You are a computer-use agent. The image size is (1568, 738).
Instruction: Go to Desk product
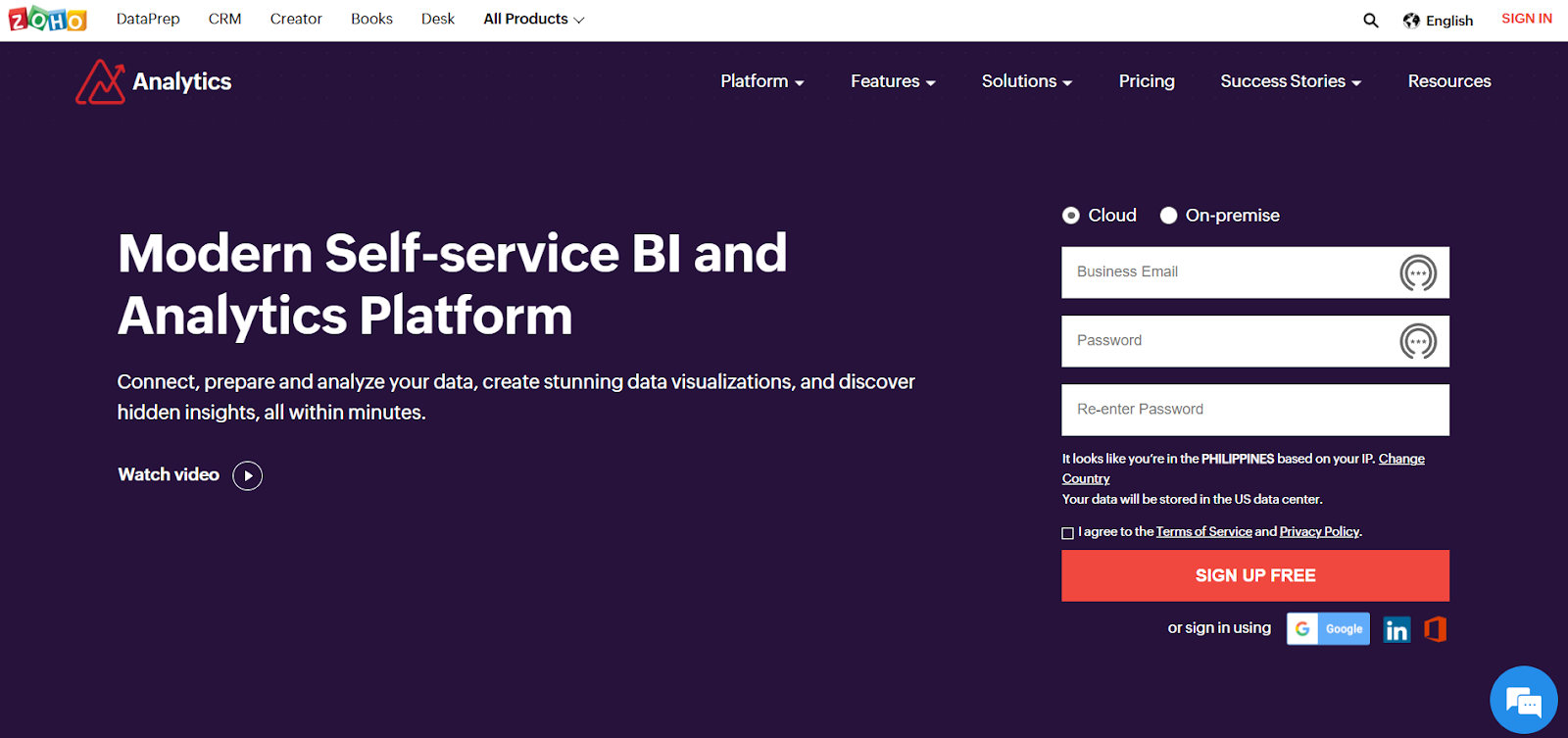click(x=438, y=19)
